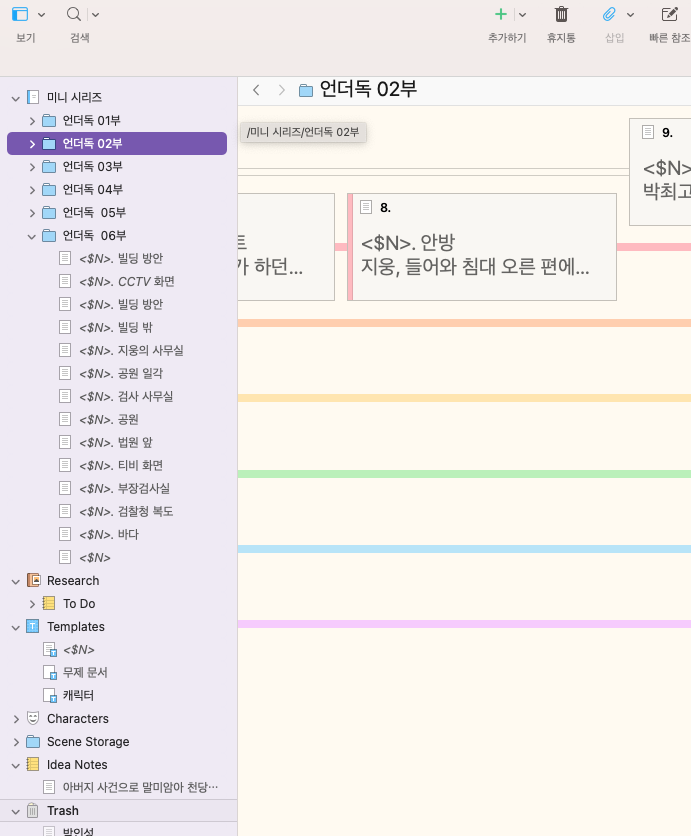Screen dimensions: 691x836
Task: Open the 삽입 dropdown arrow
Action: [630, 15]
